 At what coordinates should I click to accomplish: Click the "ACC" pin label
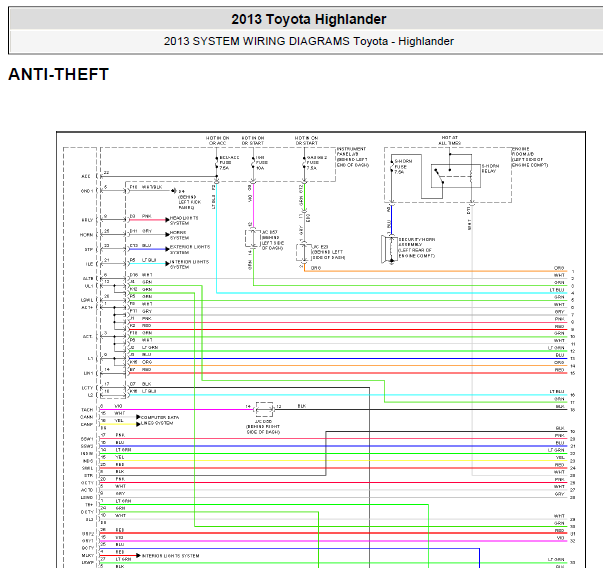(x=86, y=176)
